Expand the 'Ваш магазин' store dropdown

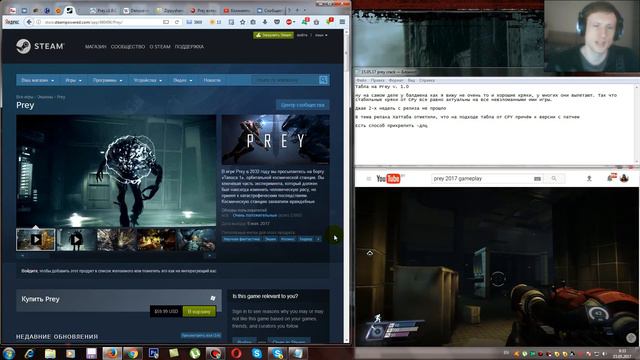pyautogui.click(x=38, y=80)
